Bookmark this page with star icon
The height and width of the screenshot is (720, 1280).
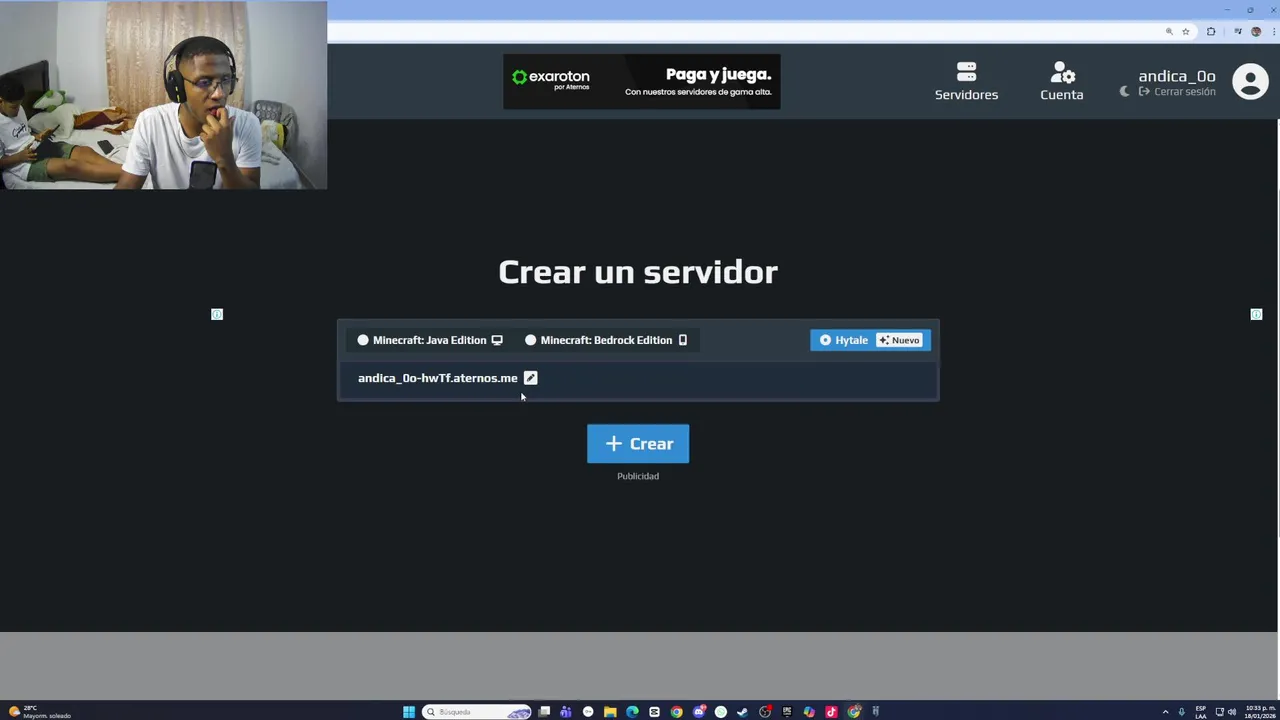coord(1186,31)
